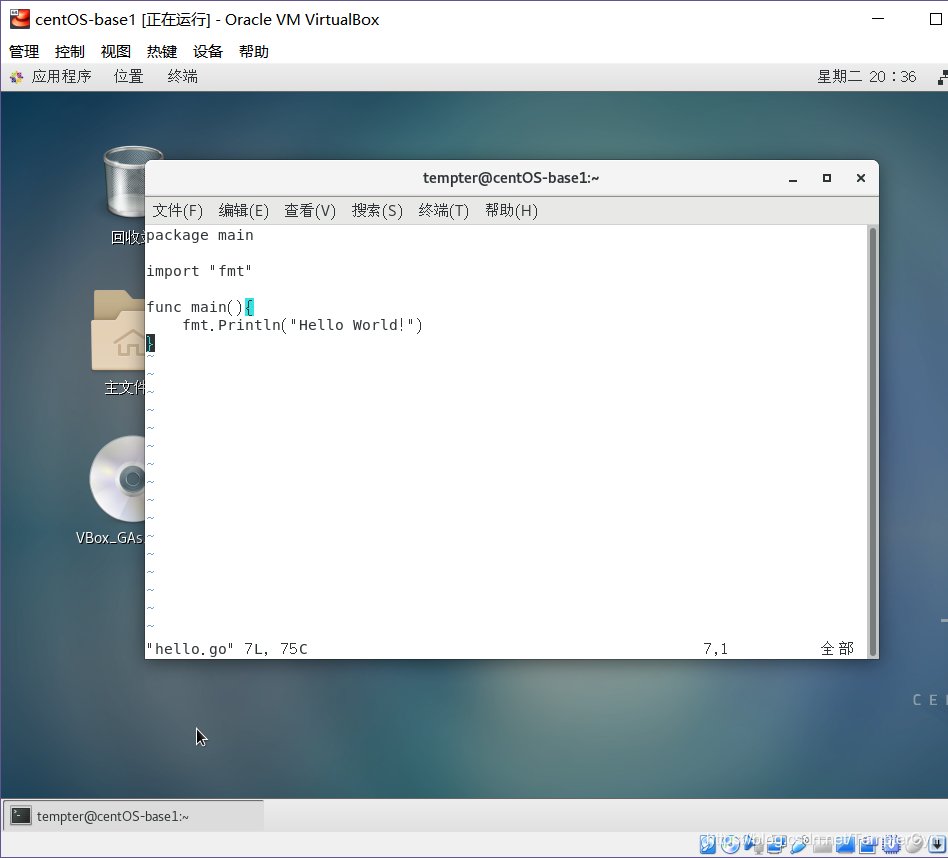Click the 星期二 20:36 clock
948x858 pixels.
(866, 77)
